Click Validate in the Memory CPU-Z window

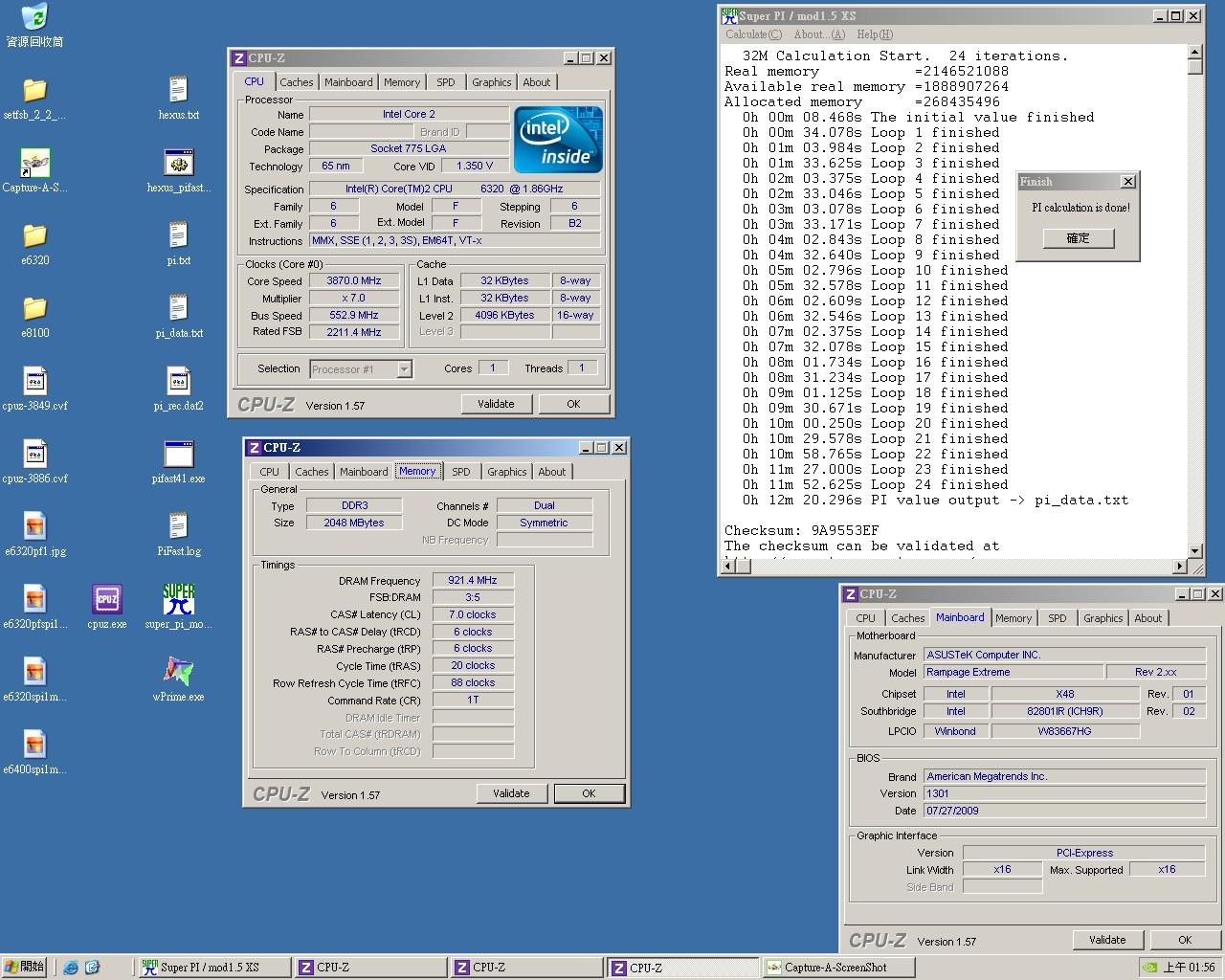[511, 793]
